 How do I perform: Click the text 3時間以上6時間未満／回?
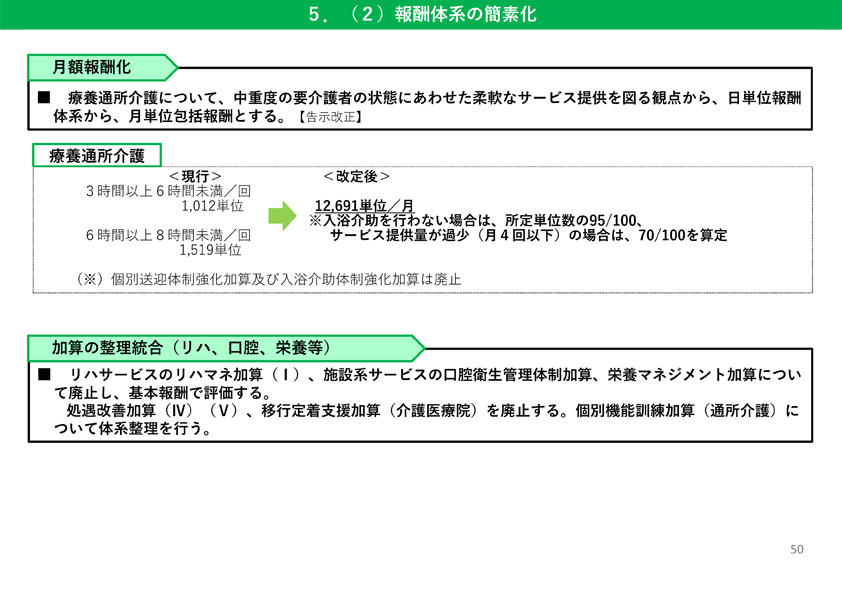[x=168, y=191]
